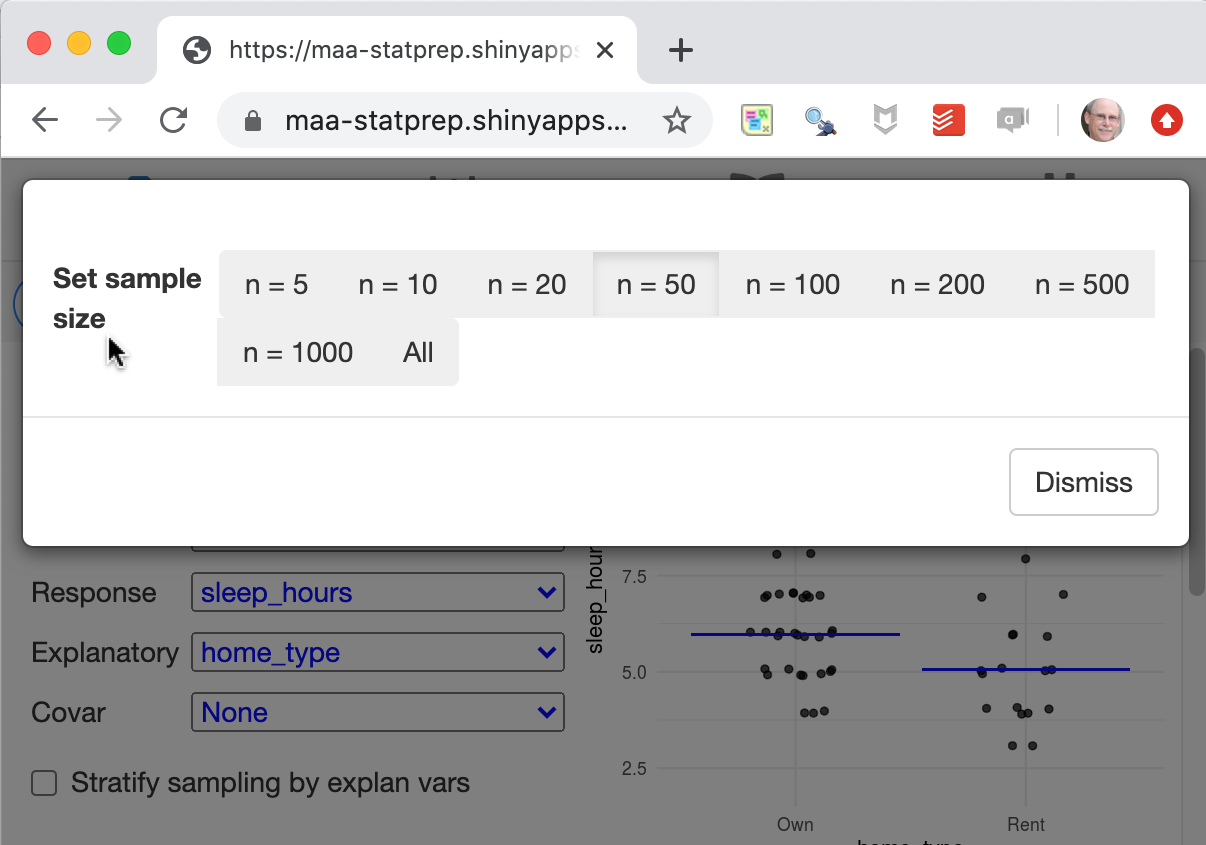Open the Todoist extension icon
The image size is (1206, 845).
[x=948, y=121]
